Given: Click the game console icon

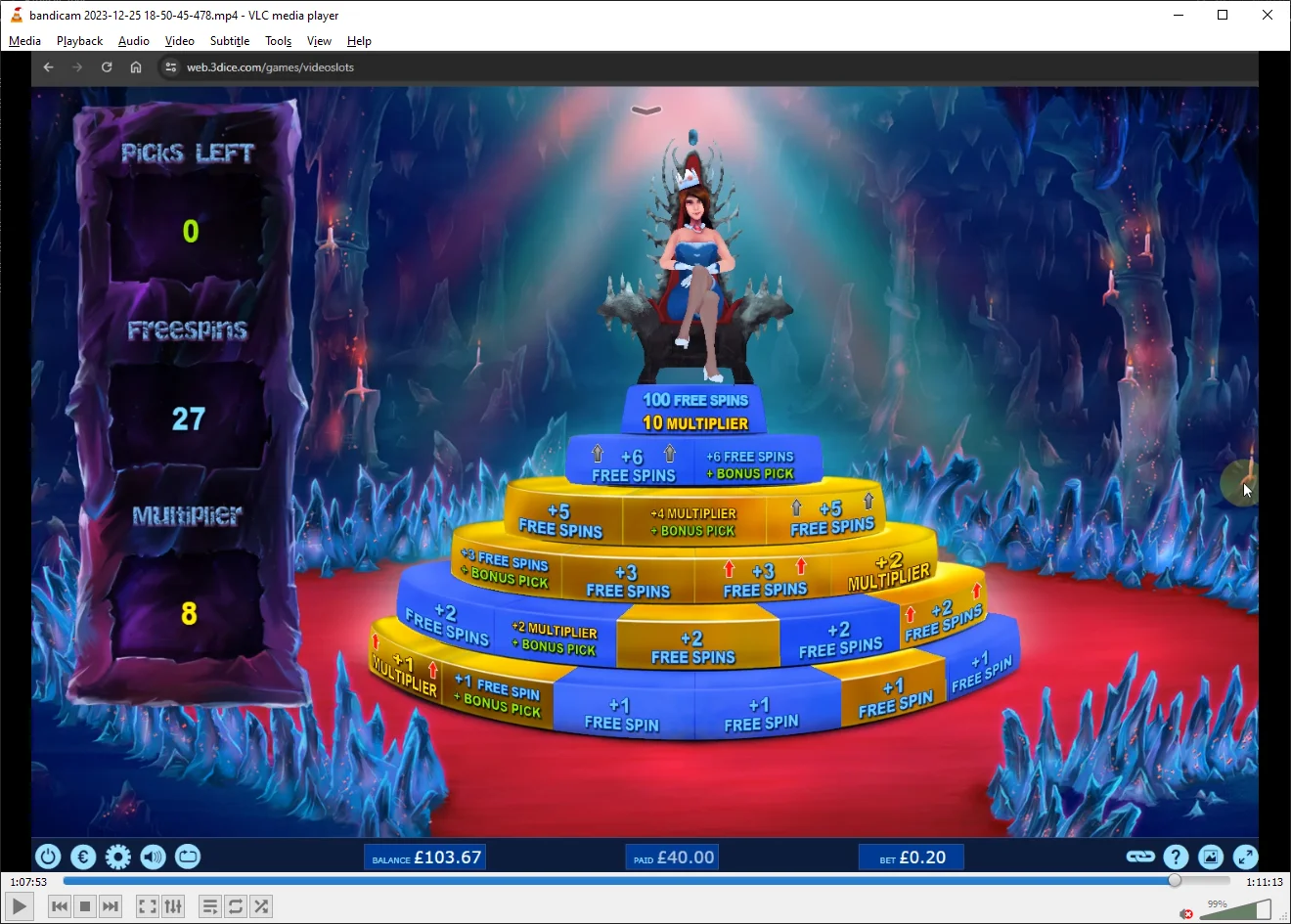Looking at the screenshot, I should click(x=188, y=858).
